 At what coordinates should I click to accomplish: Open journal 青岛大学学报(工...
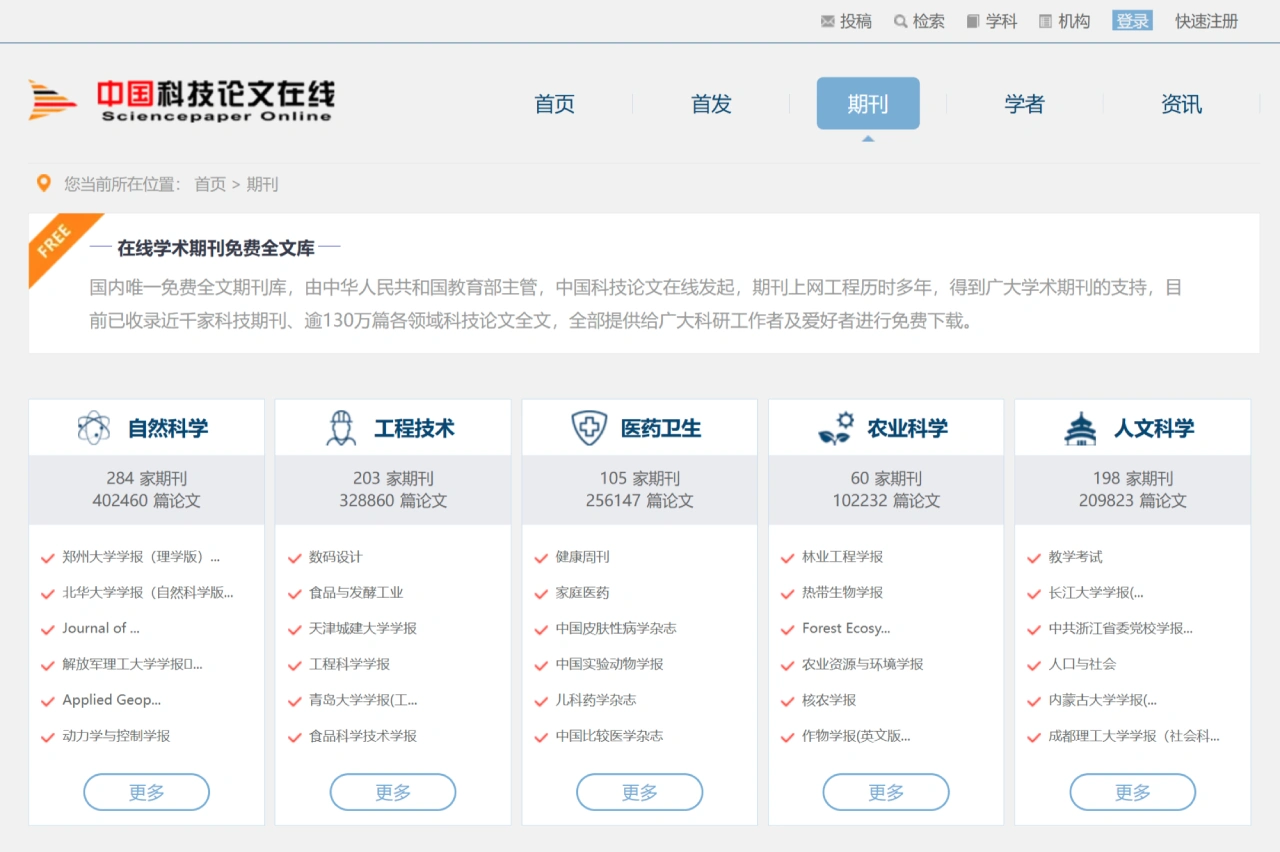(x=363, y=700)
